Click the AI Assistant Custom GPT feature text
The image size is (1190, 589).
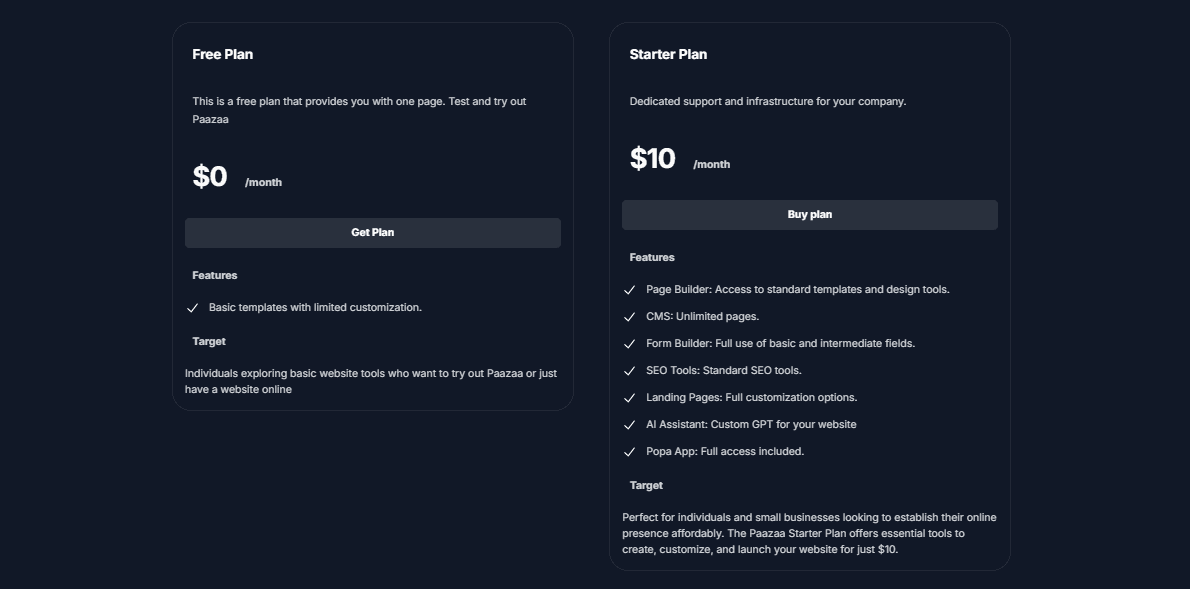tap(751, 425)
